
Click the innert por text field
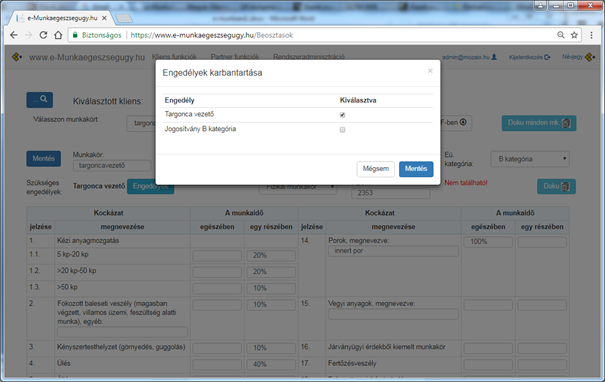pos(393,251)
